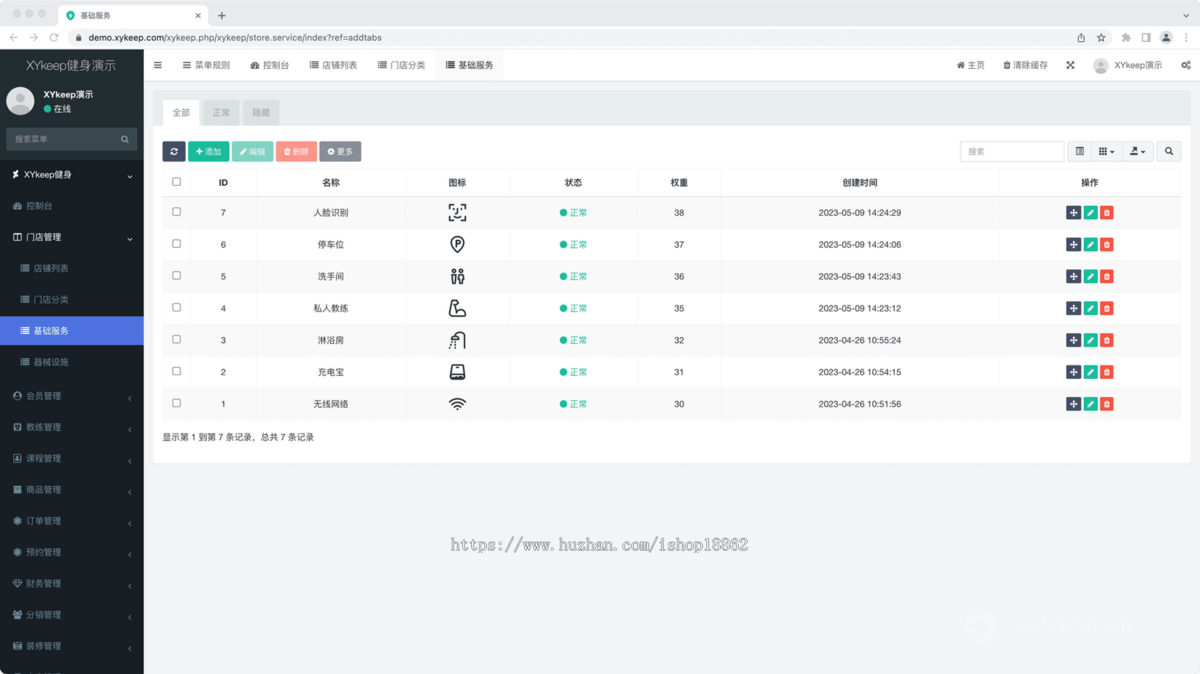This screenshot has width=1200, height=674.
Task: Toggle the hamburger sidebar menu icon
Action: (x=158, y=65)
